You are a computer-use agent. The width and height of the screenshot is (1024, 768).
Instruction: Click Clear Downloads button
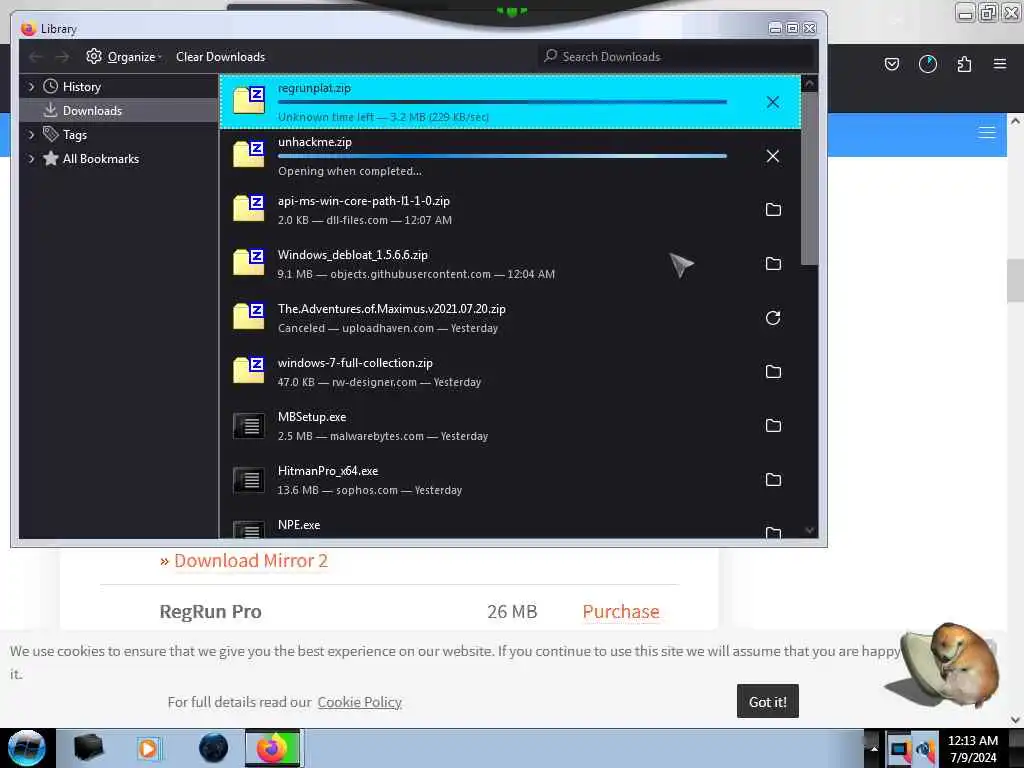click(220, 57)
